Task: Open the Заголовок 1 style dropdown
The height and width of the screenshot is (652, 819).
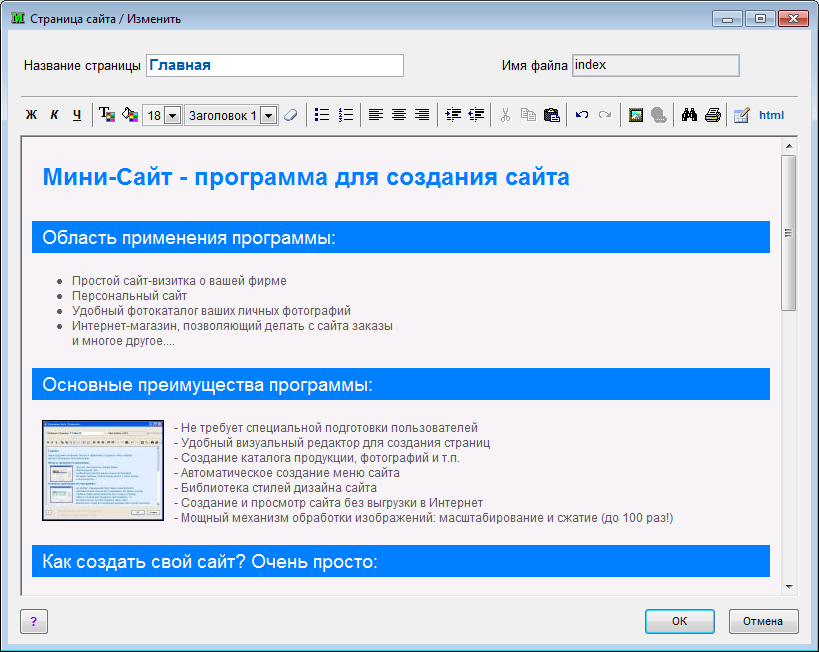Action: coord(268,116)
